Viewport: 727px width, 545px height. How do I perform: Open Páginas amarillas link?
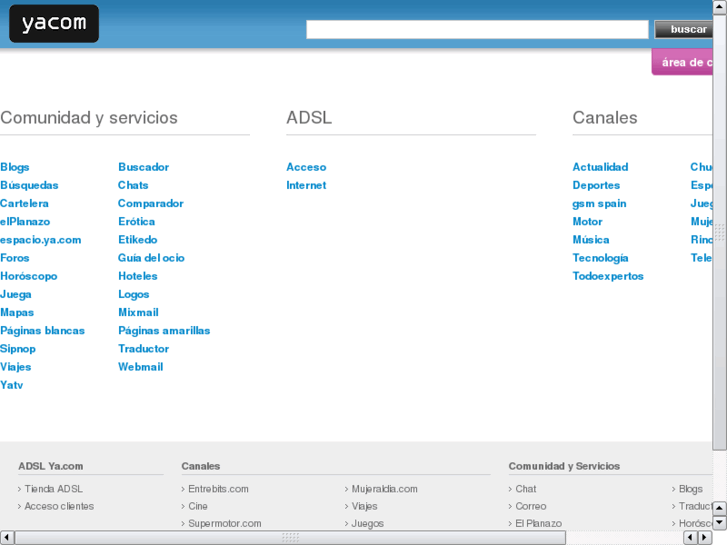pos(164,330)
